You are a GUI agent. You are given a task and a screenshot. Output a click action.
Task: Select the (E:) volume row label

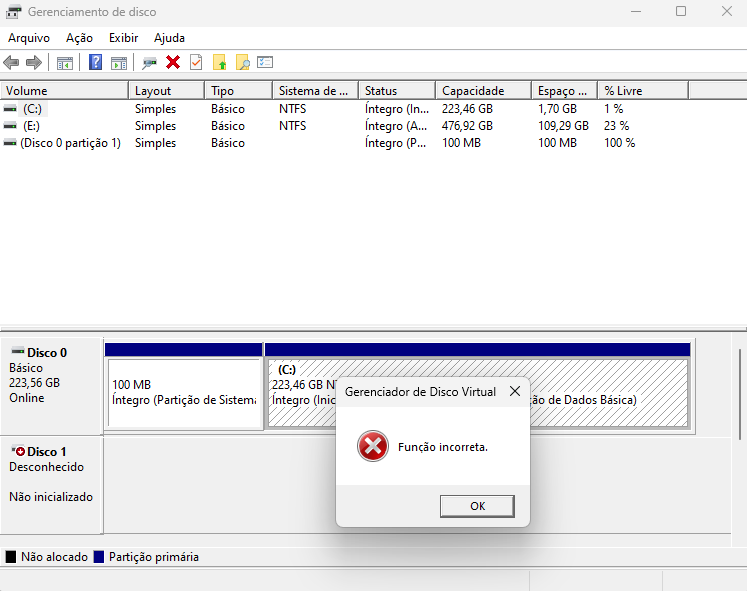[x=31, y=126]
